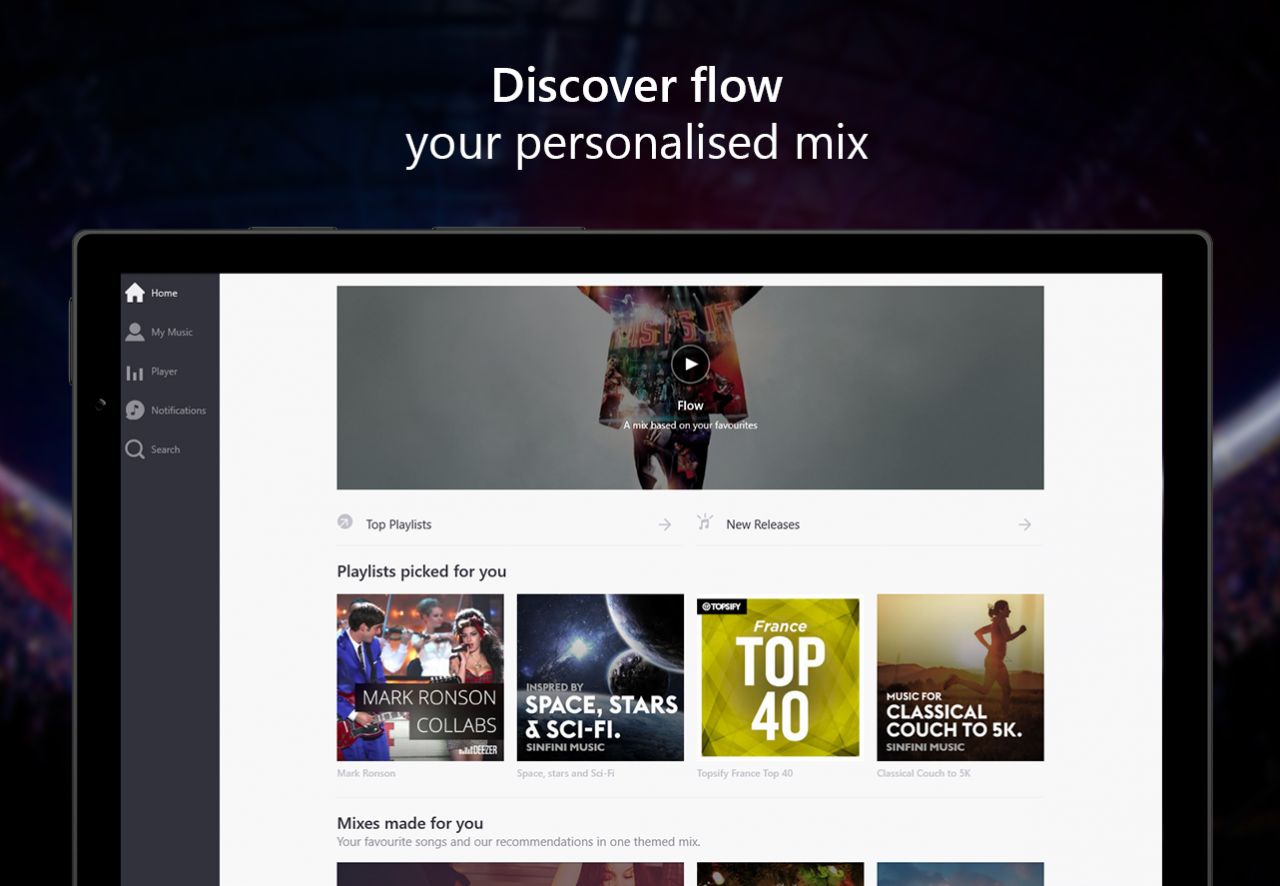Click the Top Playlists label

click(x=399, y=524)
